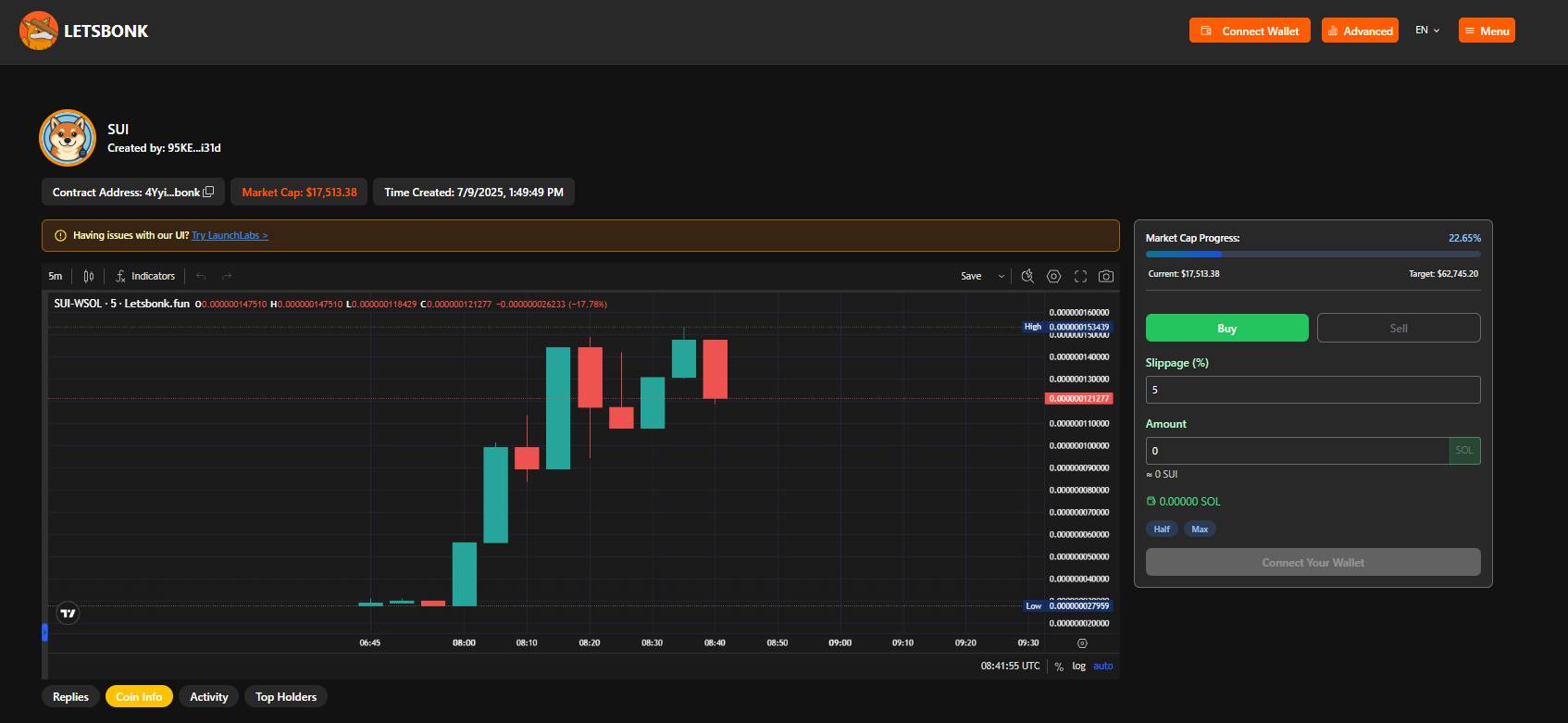Open the SUI token avatar image

pyautogui.click(x=68, y=138)
